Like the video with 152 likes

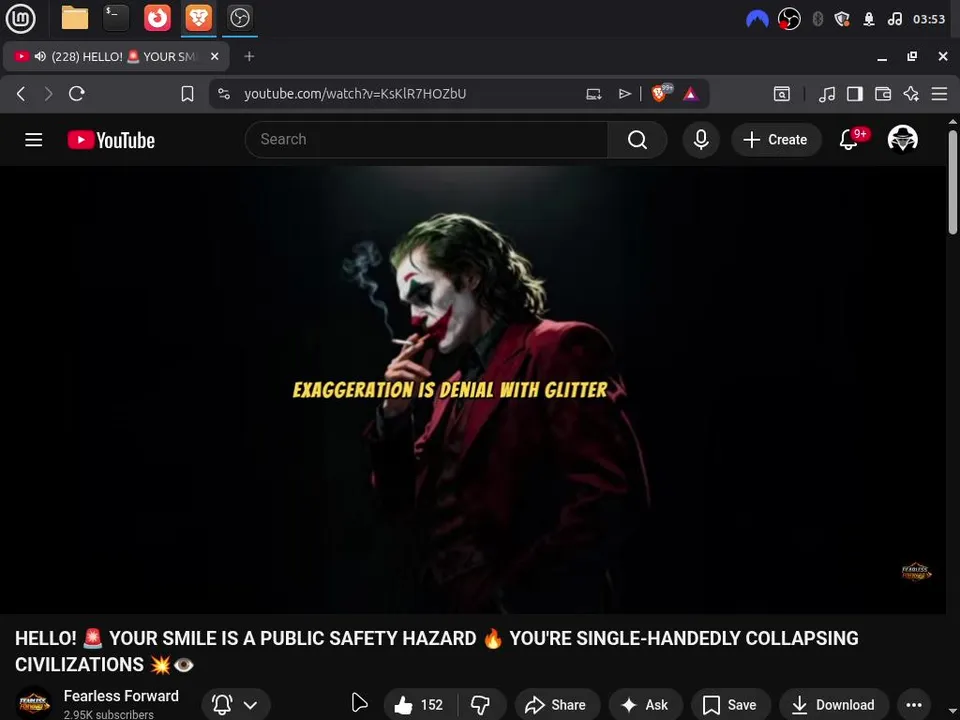pos(420,705)
